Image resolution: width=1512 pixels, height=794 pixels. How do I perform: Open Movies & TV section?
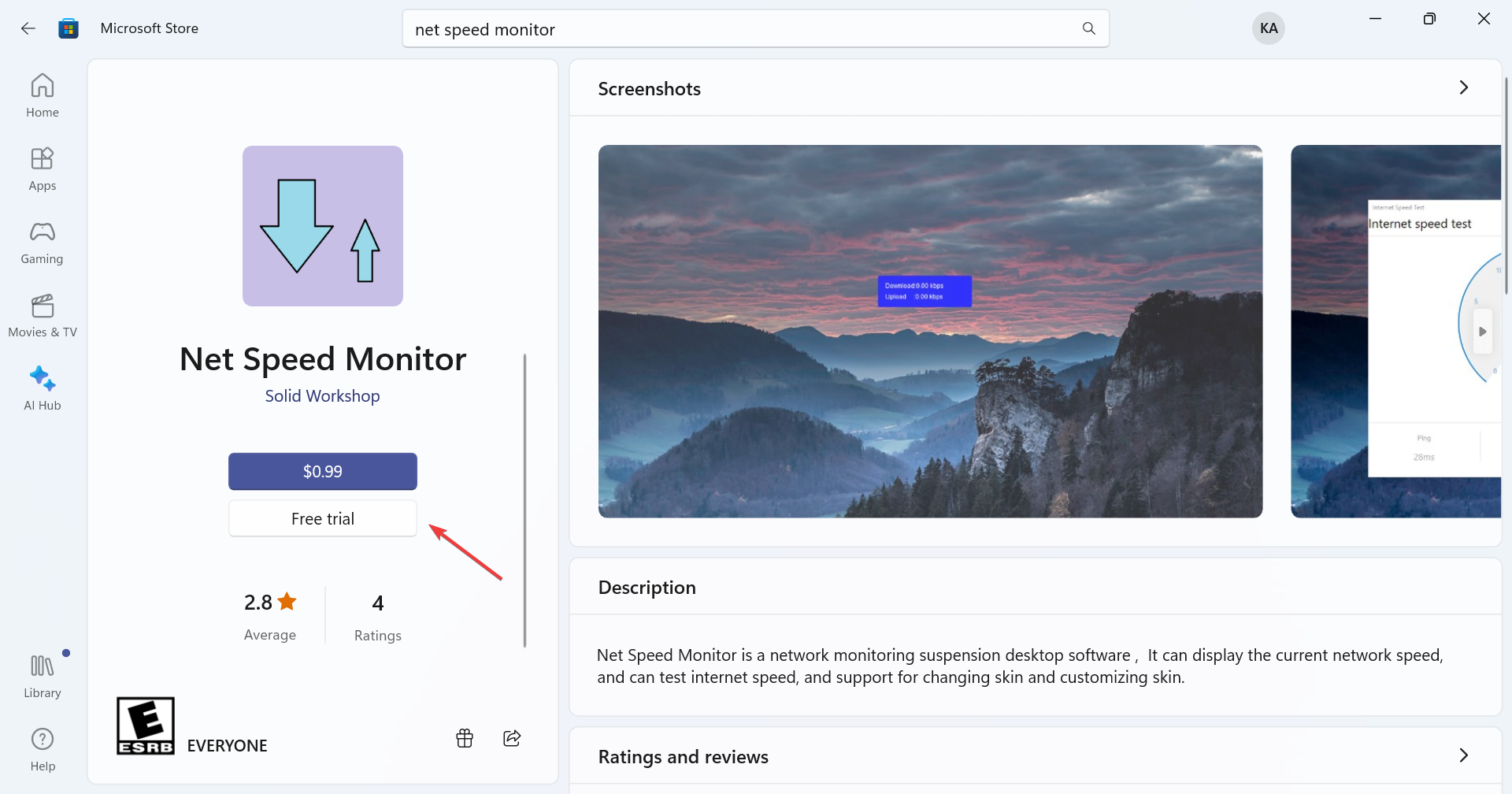pyautogui.click(x=42, y=314)
